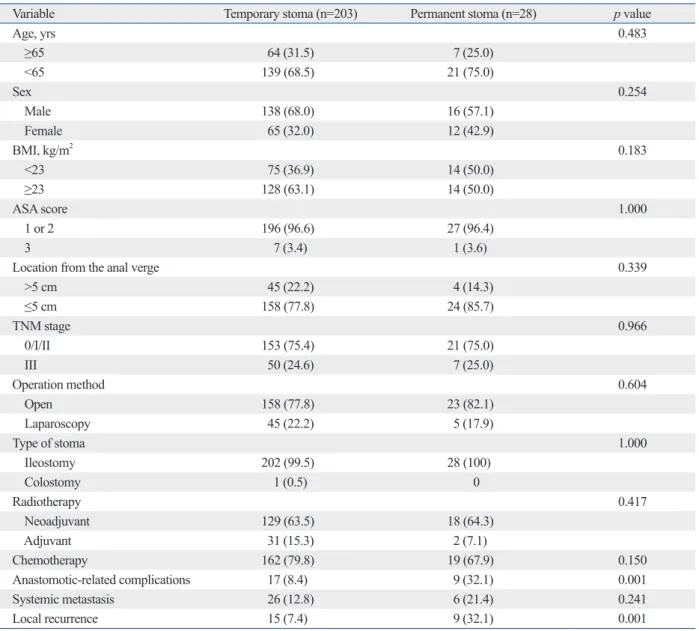
Task: Click 'Anastomotic-related complications' row label
Action: 101,580
